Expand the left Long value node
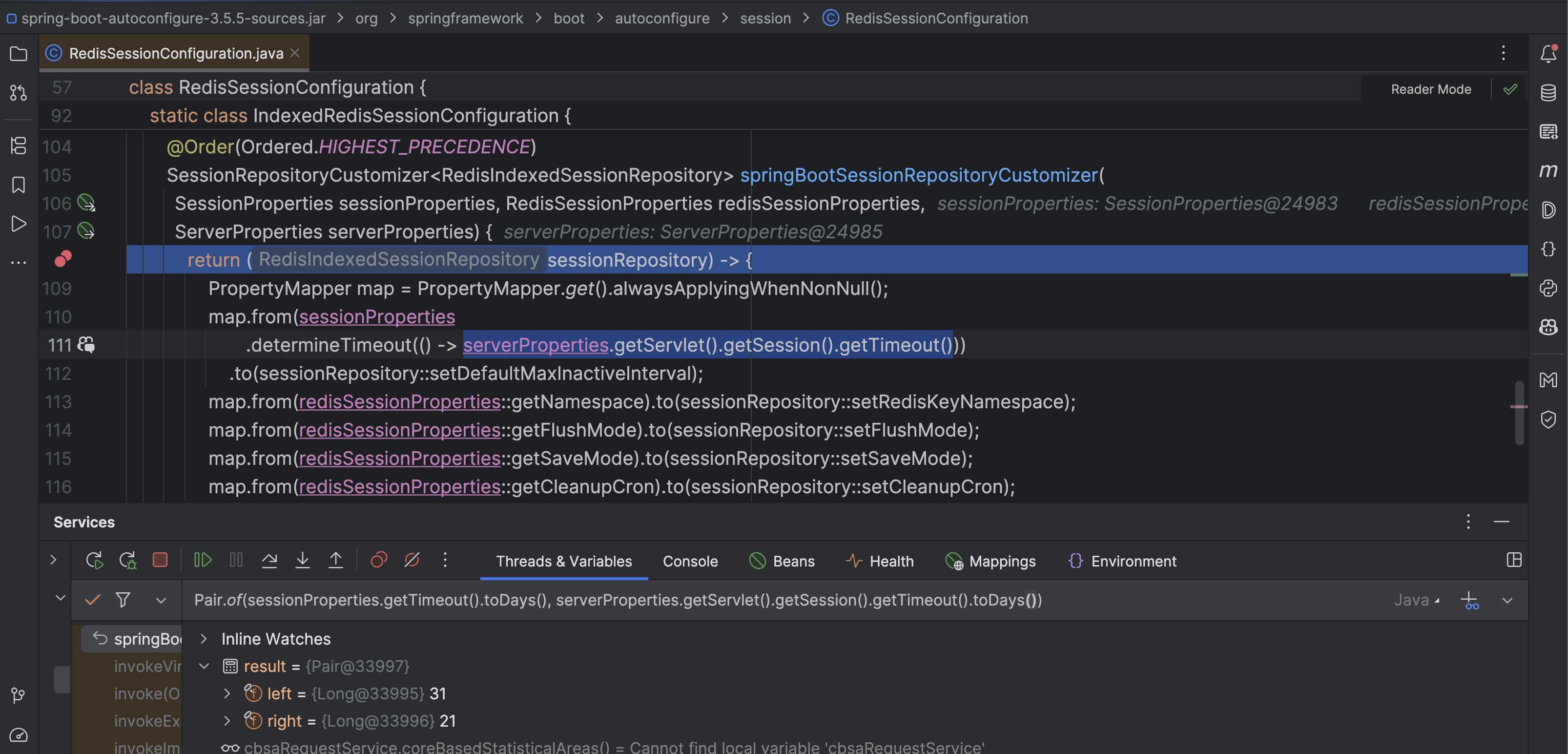Viewport: 1568px width, 754px height. tap(227, 693)
